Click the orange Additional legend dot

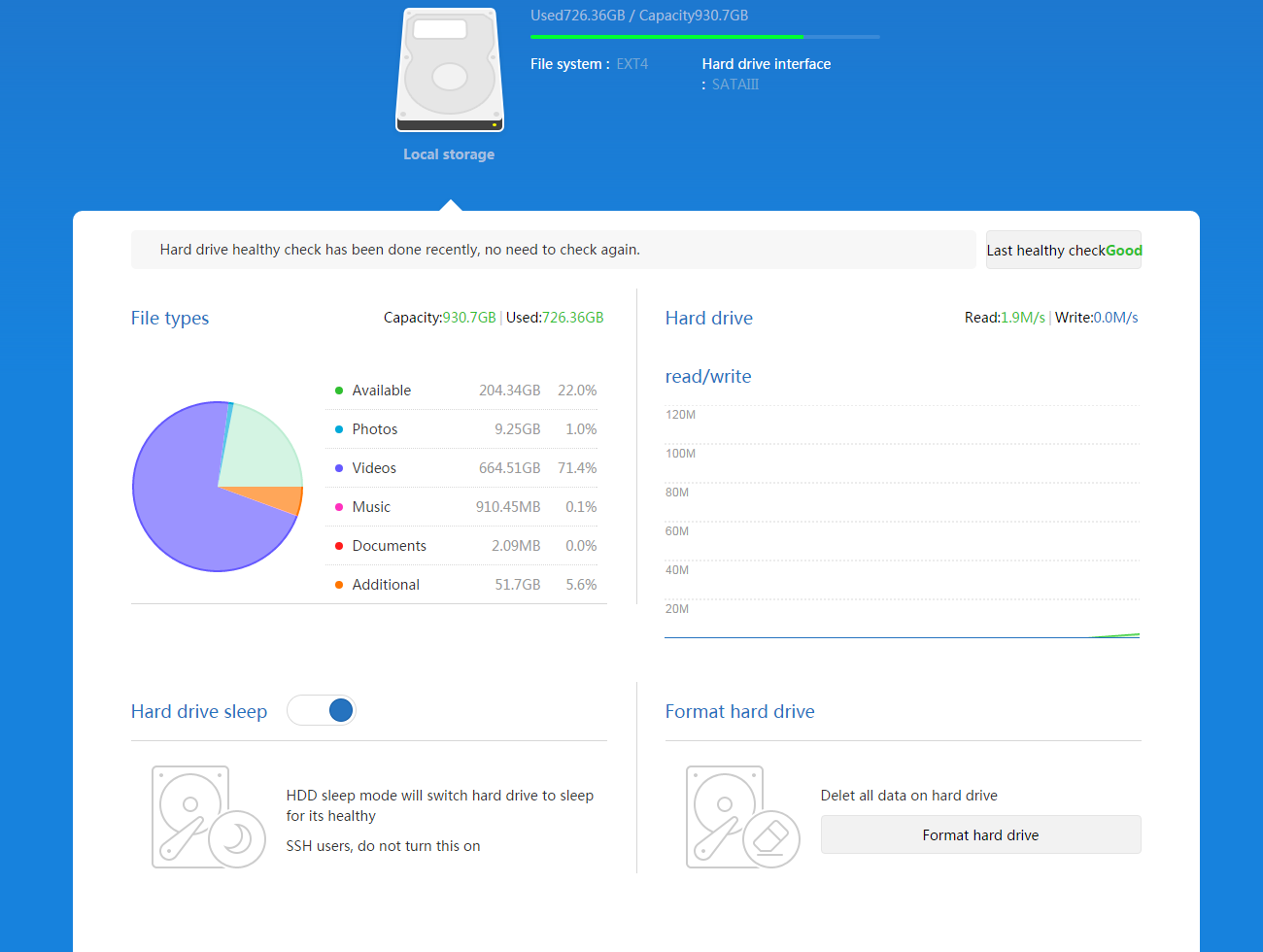339,585
